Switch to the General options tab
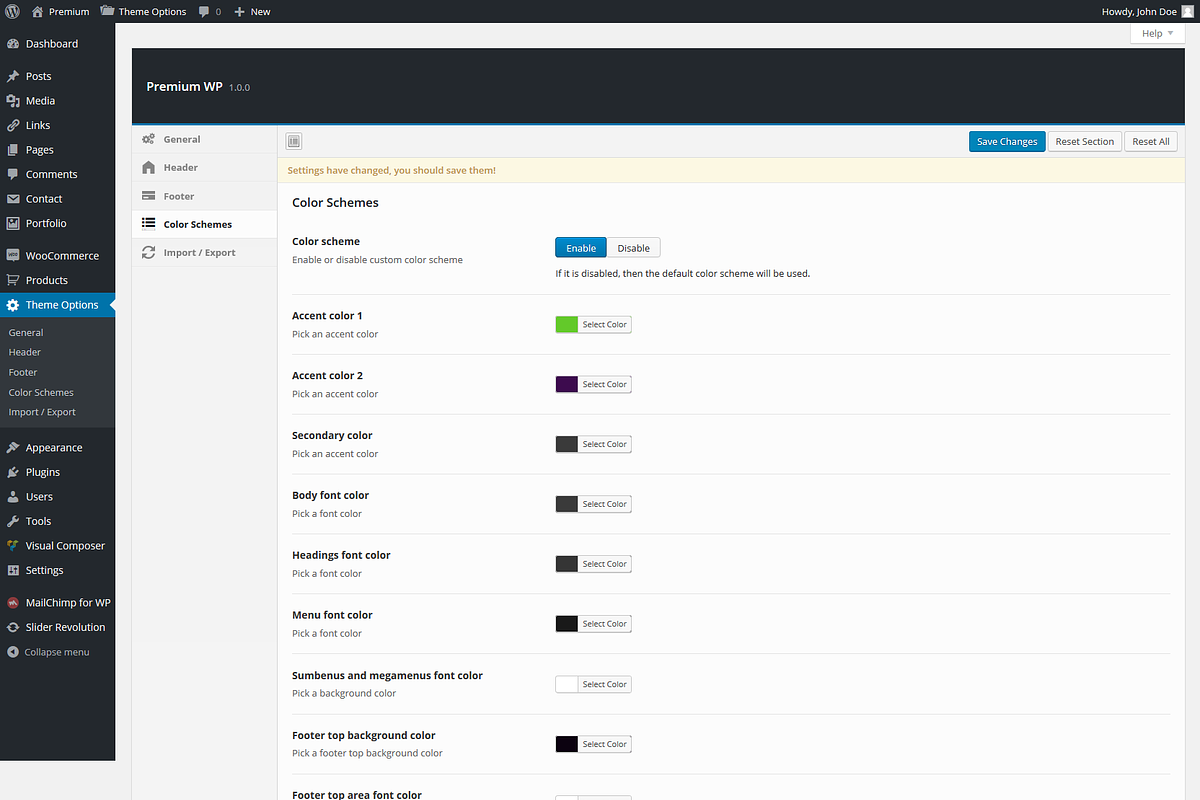The height and width of the screenshot is (800, 1200). (204, 139)
